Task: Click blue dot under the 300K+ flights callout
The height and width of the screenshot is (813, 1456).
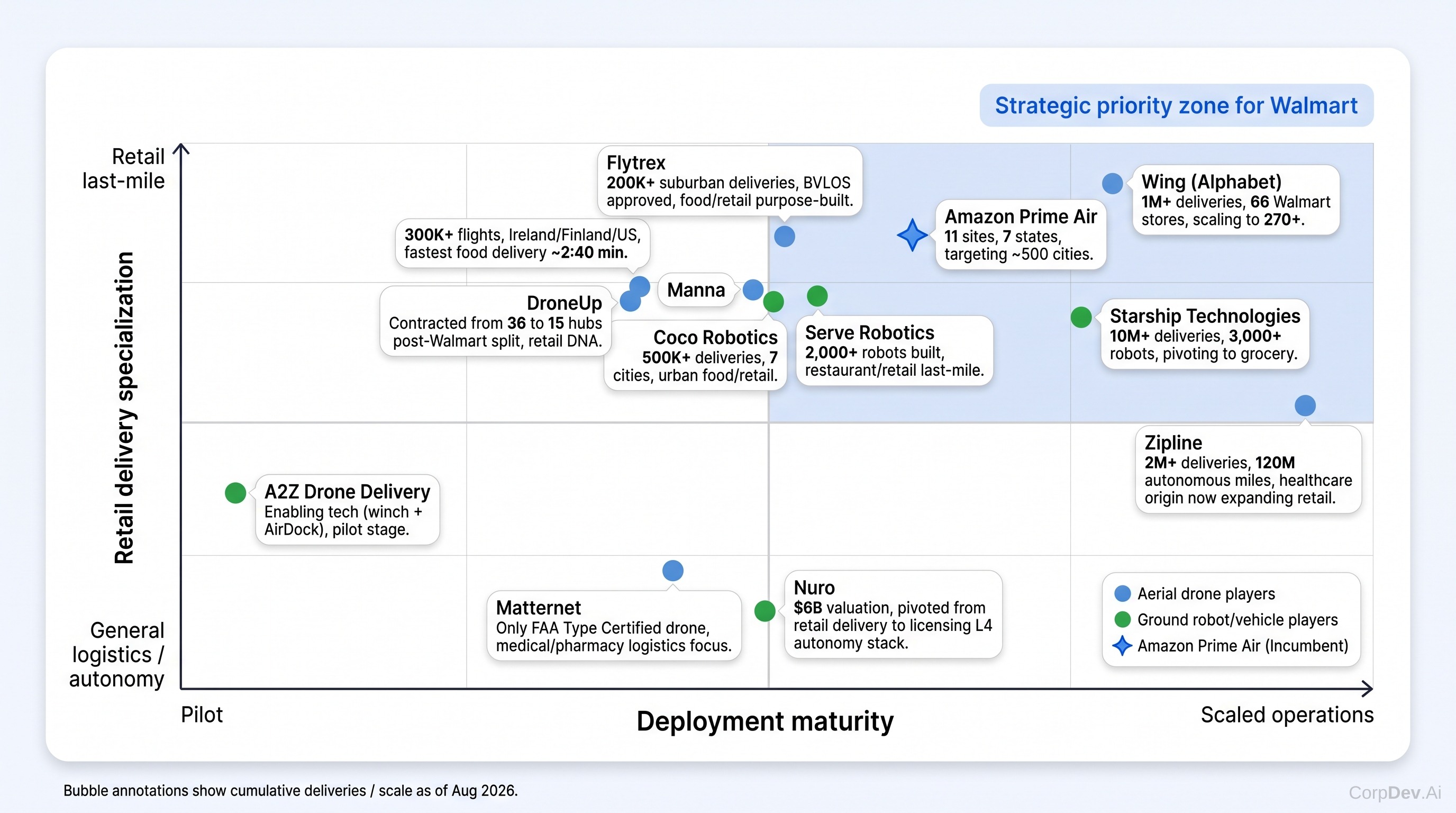Action: (639, 287)
